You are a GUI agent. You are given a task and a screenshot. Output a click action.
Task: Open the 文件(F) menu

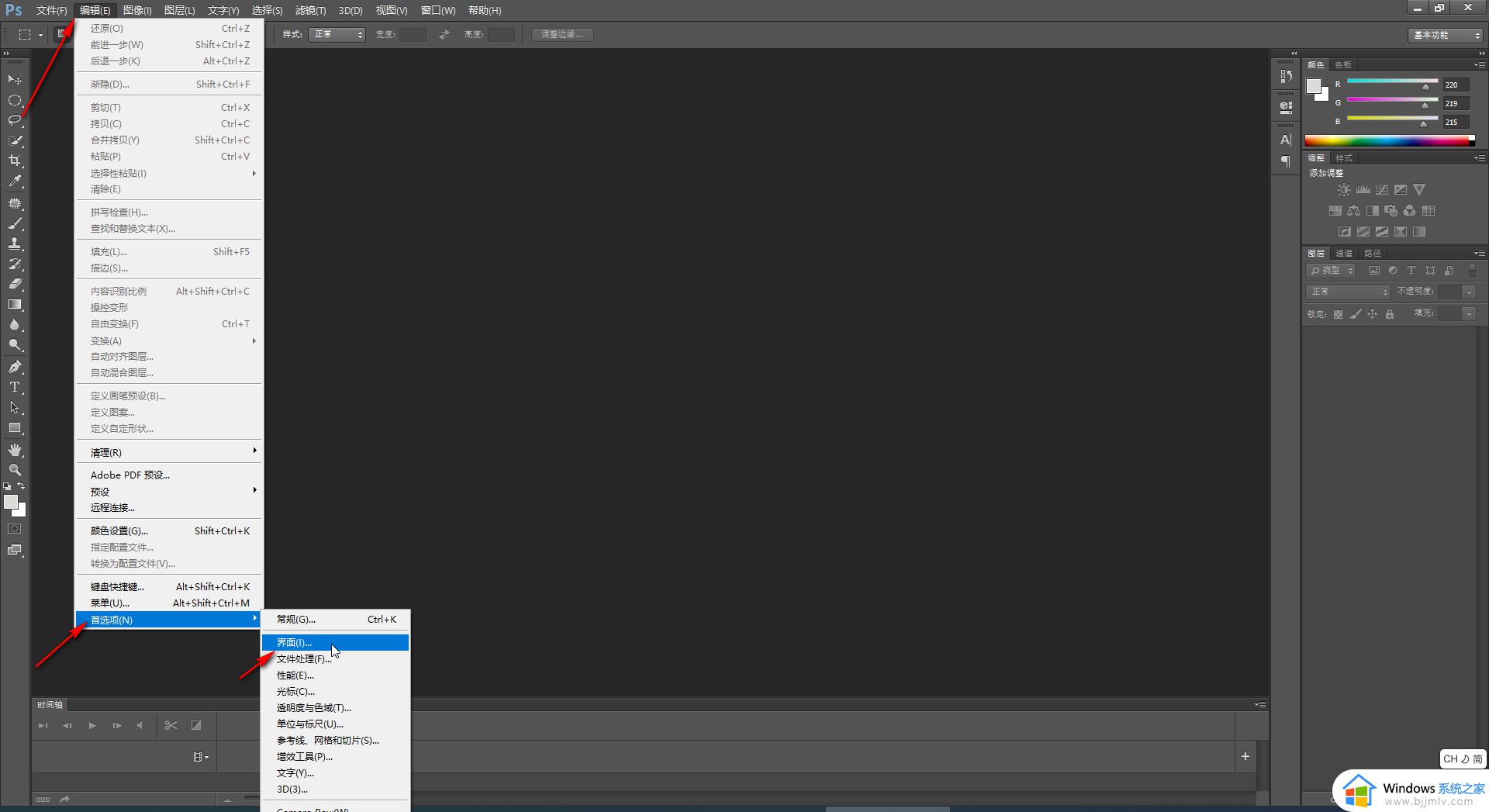pos(52,10)
